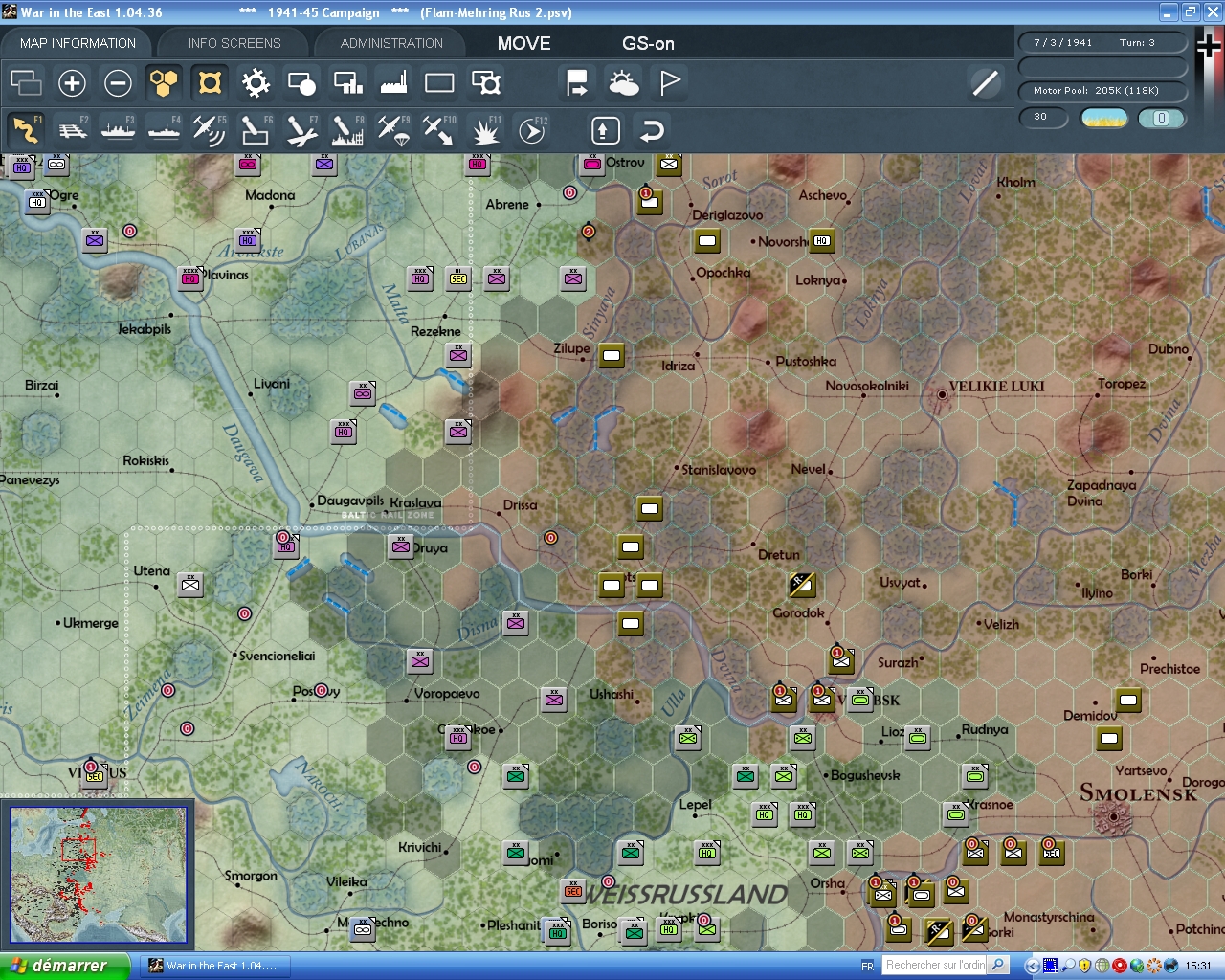Click the Motor Pool readout

1102,91
